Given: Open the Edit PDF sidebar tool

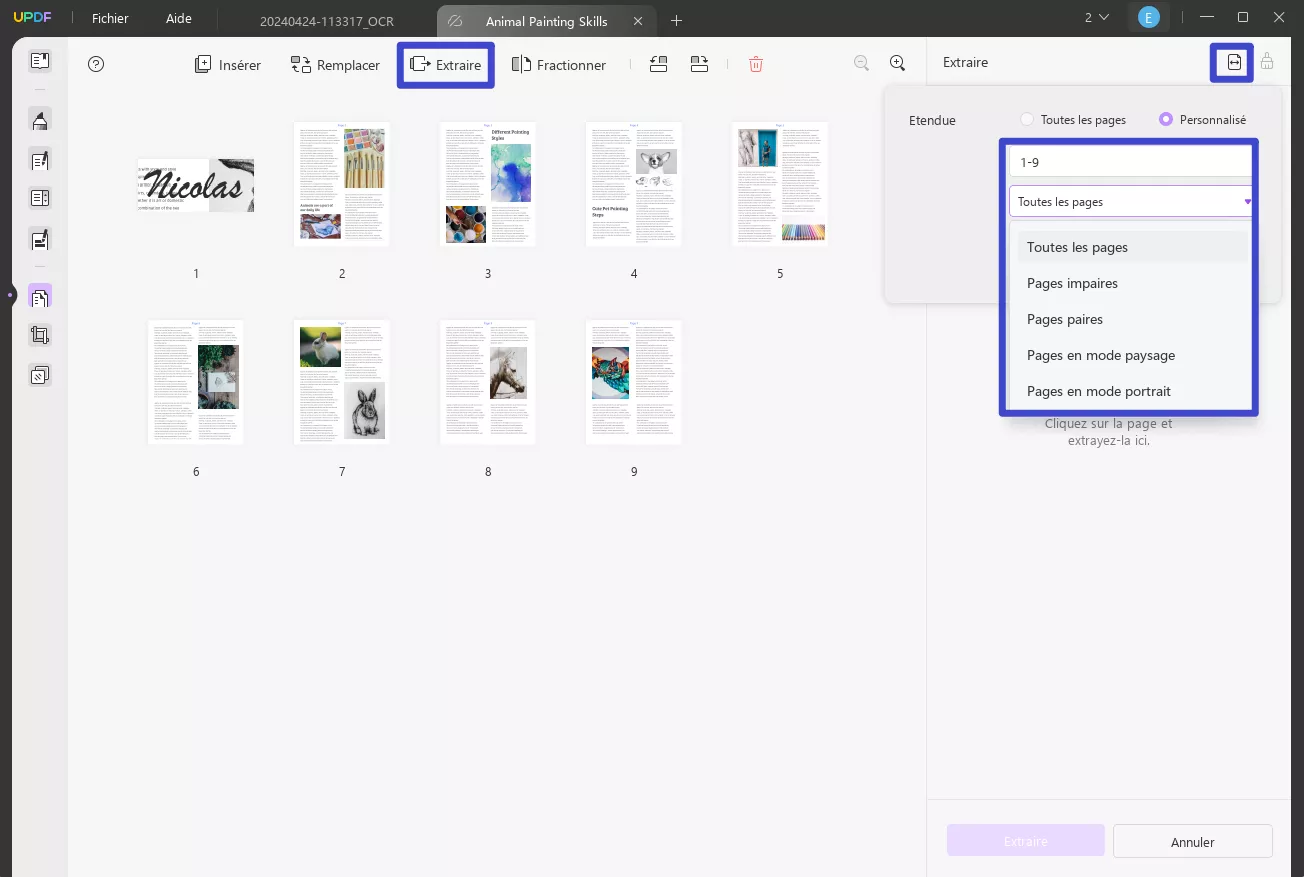Looking at the screenshot, I should point(40,160).
